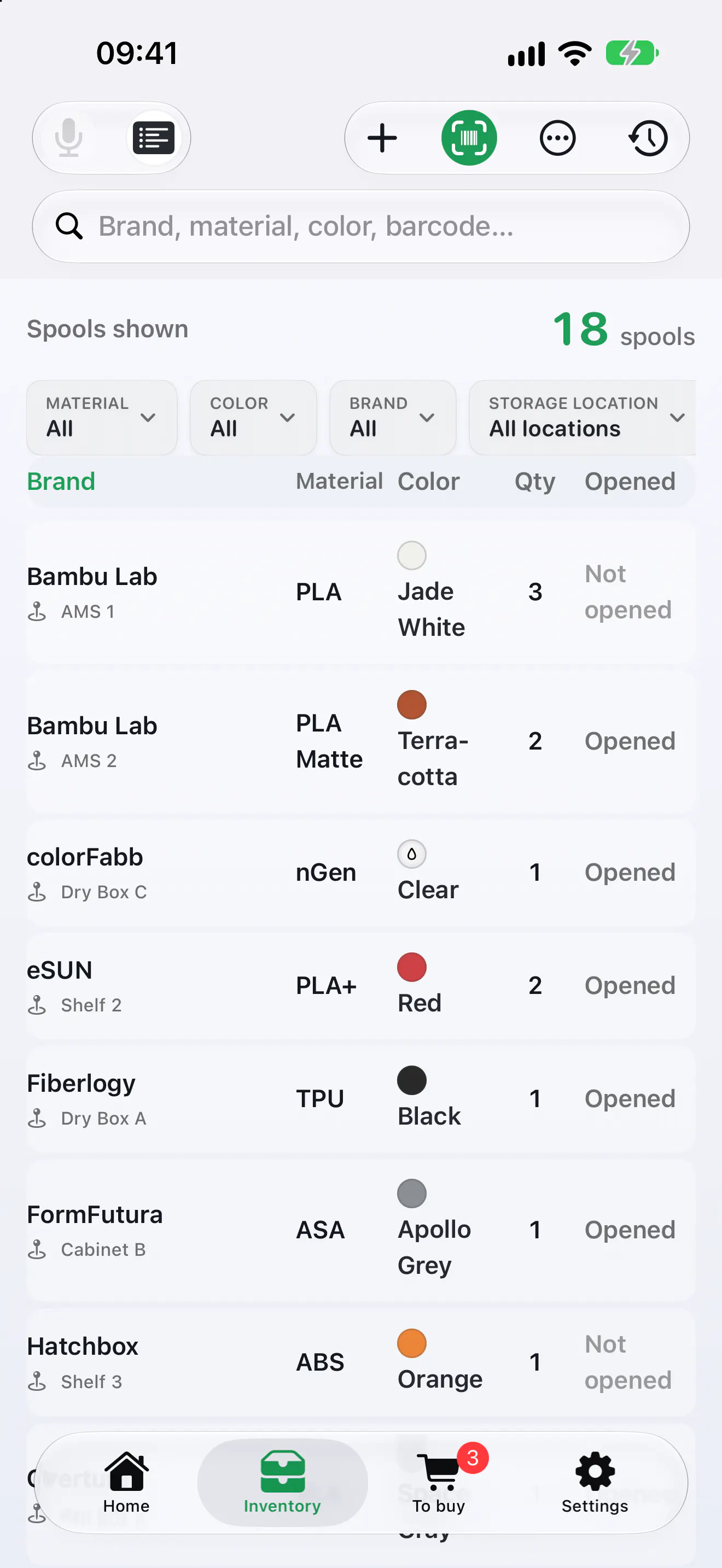Viewport: 722px width, 1568px height.
Task: Open the more options ellipsis menu
Action: [x=557, y=138]
